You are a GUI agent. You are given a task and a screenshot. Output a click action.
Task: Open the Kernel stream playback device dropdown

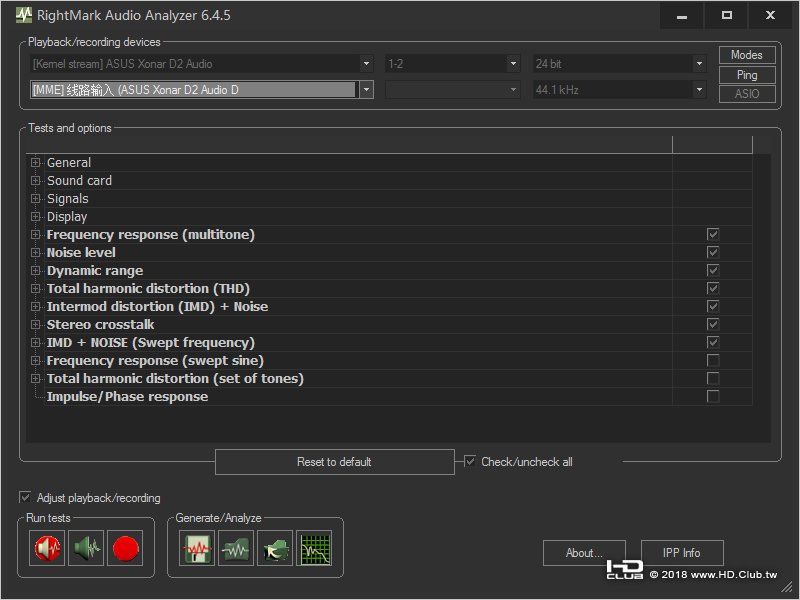366,64
